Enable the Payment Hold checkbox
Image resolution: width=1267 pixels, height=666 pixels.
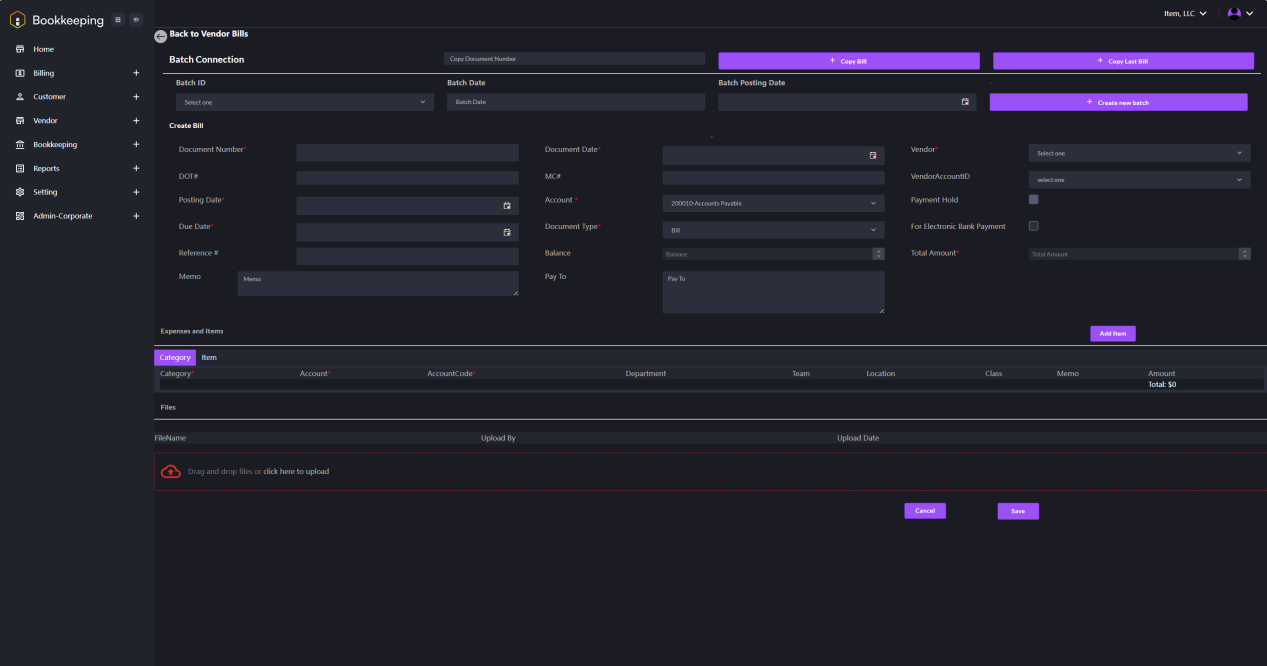1033,199
